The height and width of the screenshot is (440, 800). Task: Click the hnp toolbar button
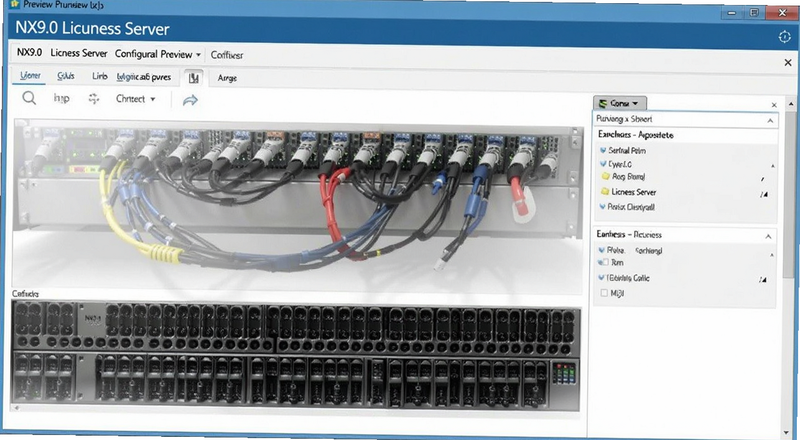tap(61, 98)
